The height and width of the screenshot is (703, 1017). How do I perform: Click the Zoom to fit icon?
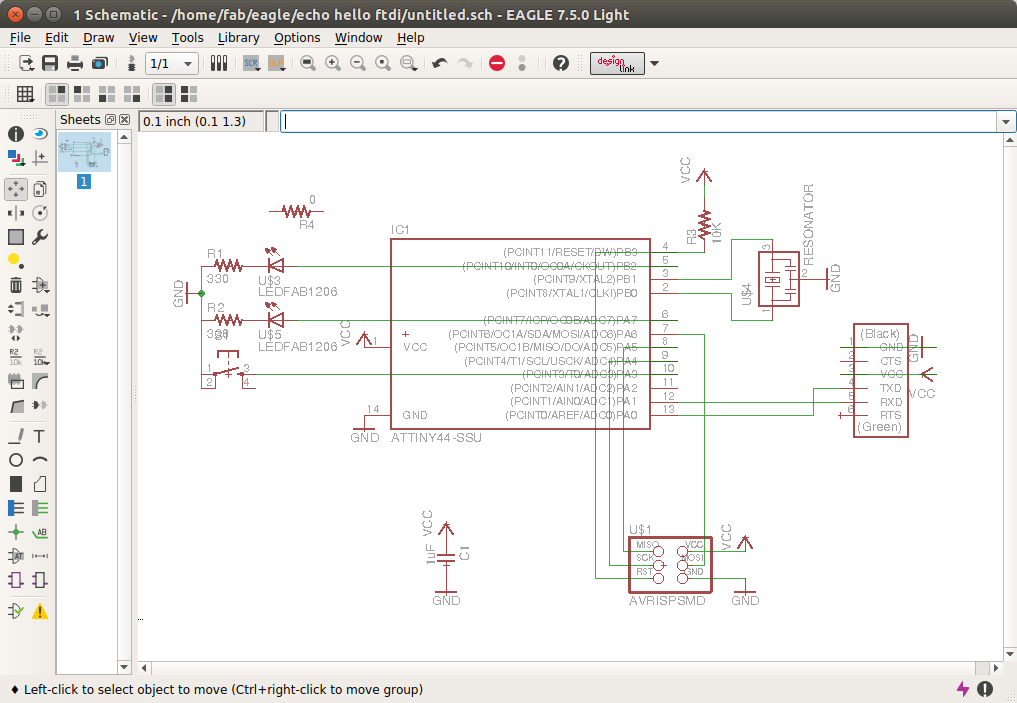pos(308,63)
